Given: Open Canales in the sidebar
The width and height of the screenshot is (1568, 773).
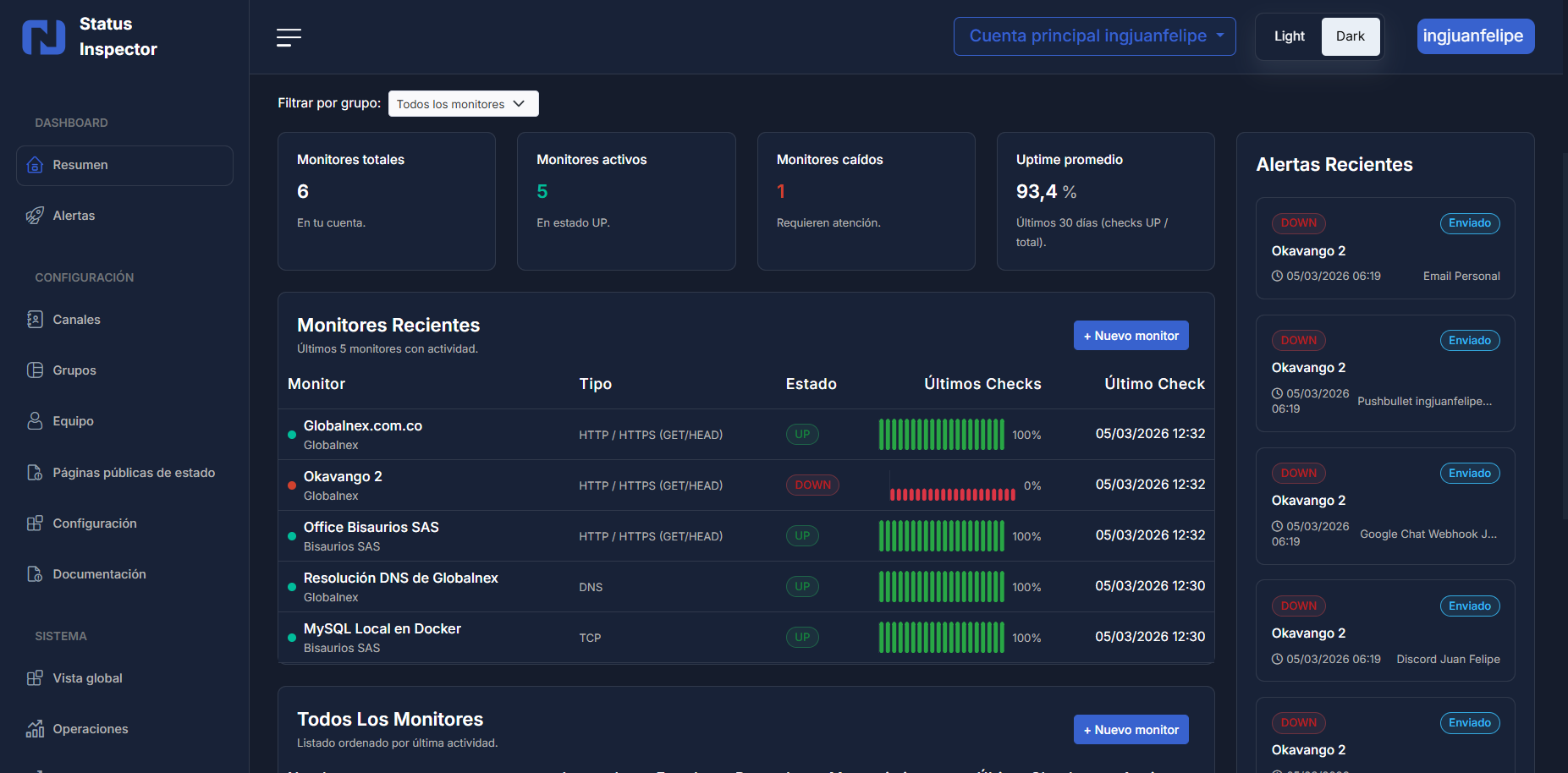Looking at the screenshot, I should (124, 320).
